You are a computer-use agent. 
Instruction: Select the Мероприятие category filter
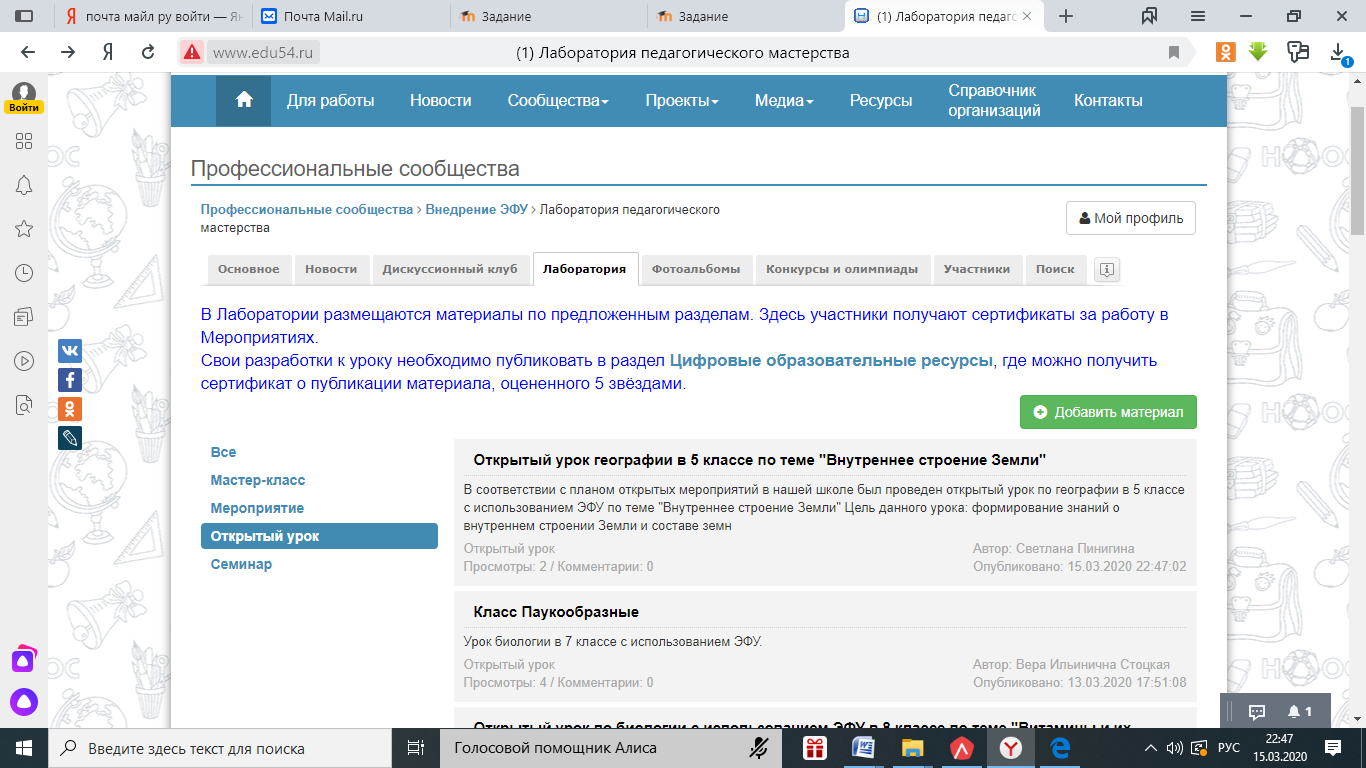(x=257, y=508)
